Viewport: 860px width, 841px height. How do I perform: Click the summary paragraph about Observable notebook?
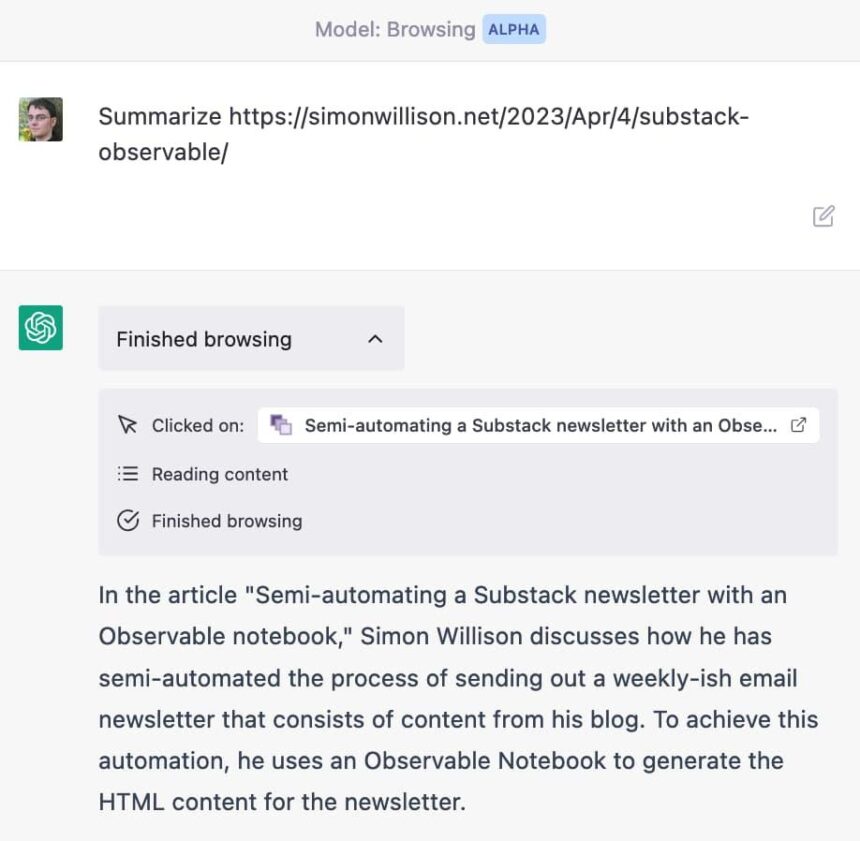(x=459, y=698)
